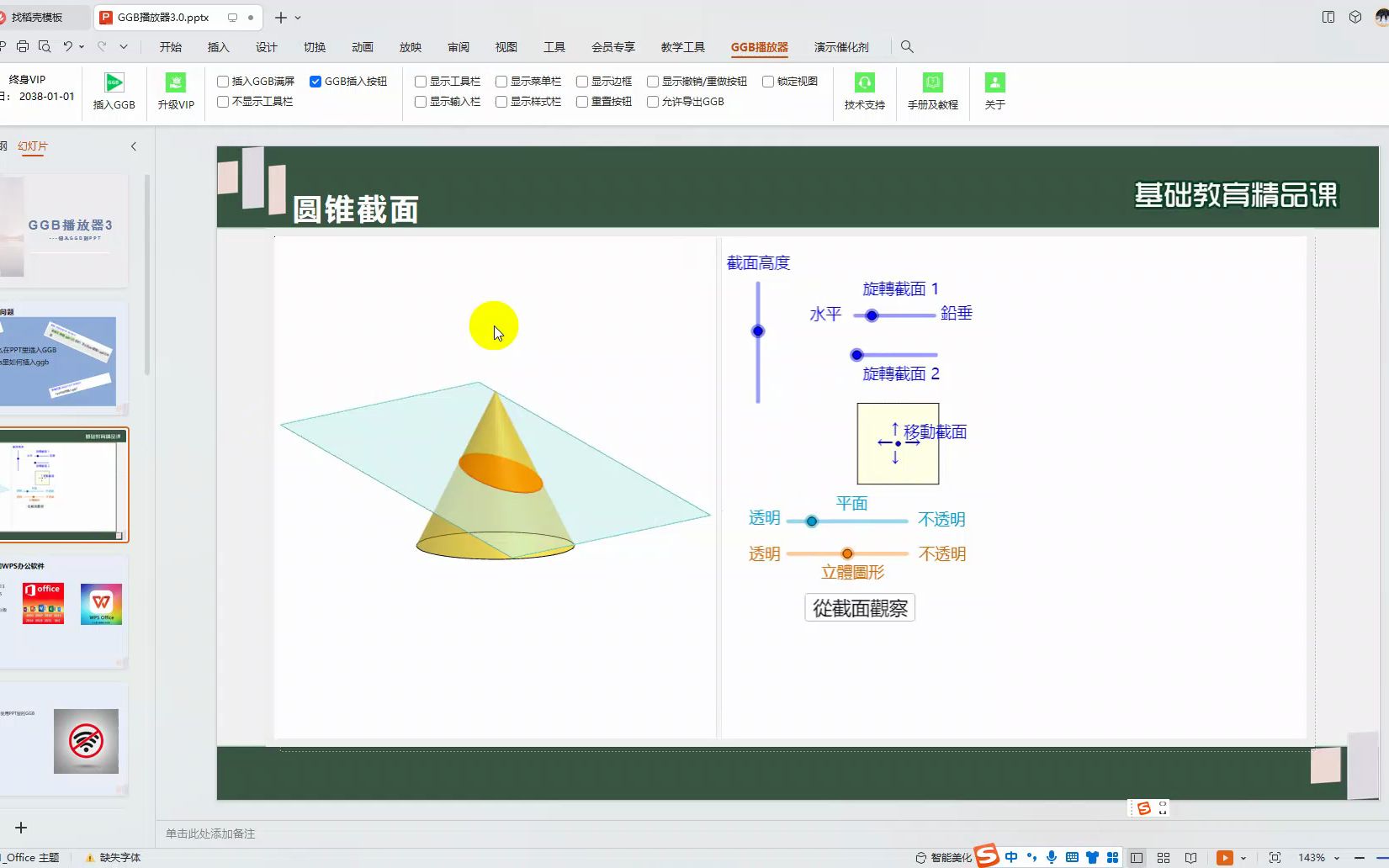This screenshot has height=868, width=1389.
Task: Enable 显示样式栏 checkbox
Action: pos(501,102)
